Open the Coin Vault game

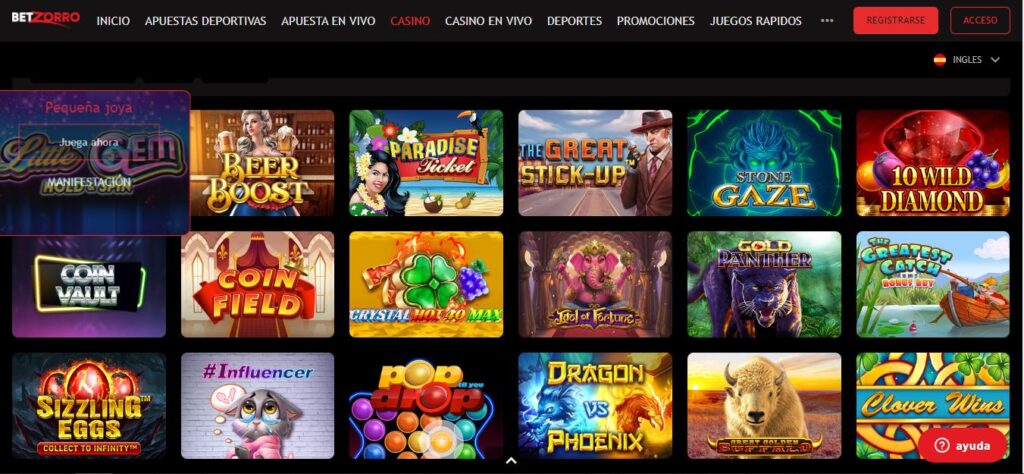[x=89, y=286]
